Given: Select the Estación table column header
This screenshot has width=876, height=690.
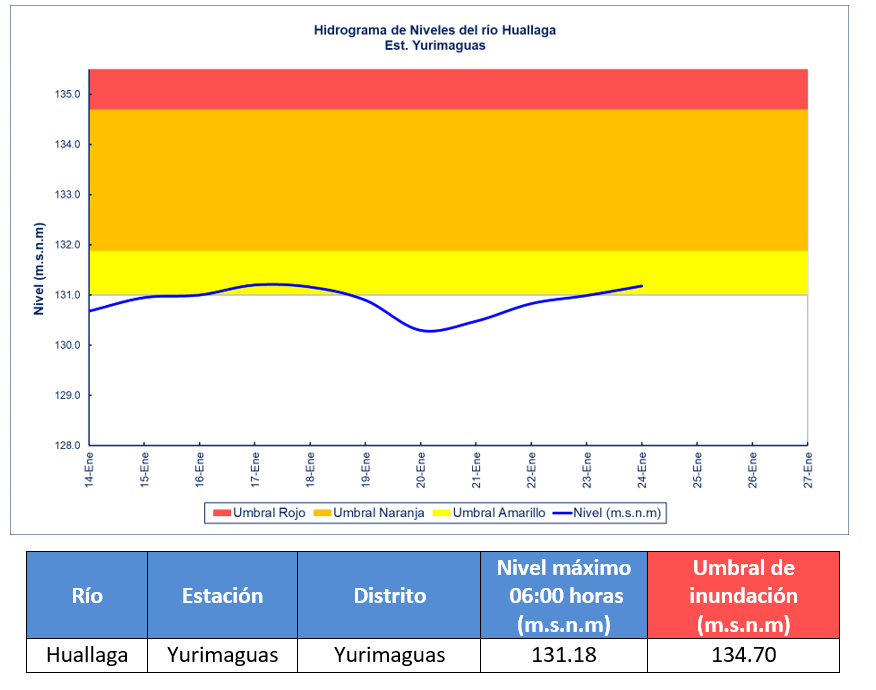Looking at the screenshot, I should (x=222, y=596).
